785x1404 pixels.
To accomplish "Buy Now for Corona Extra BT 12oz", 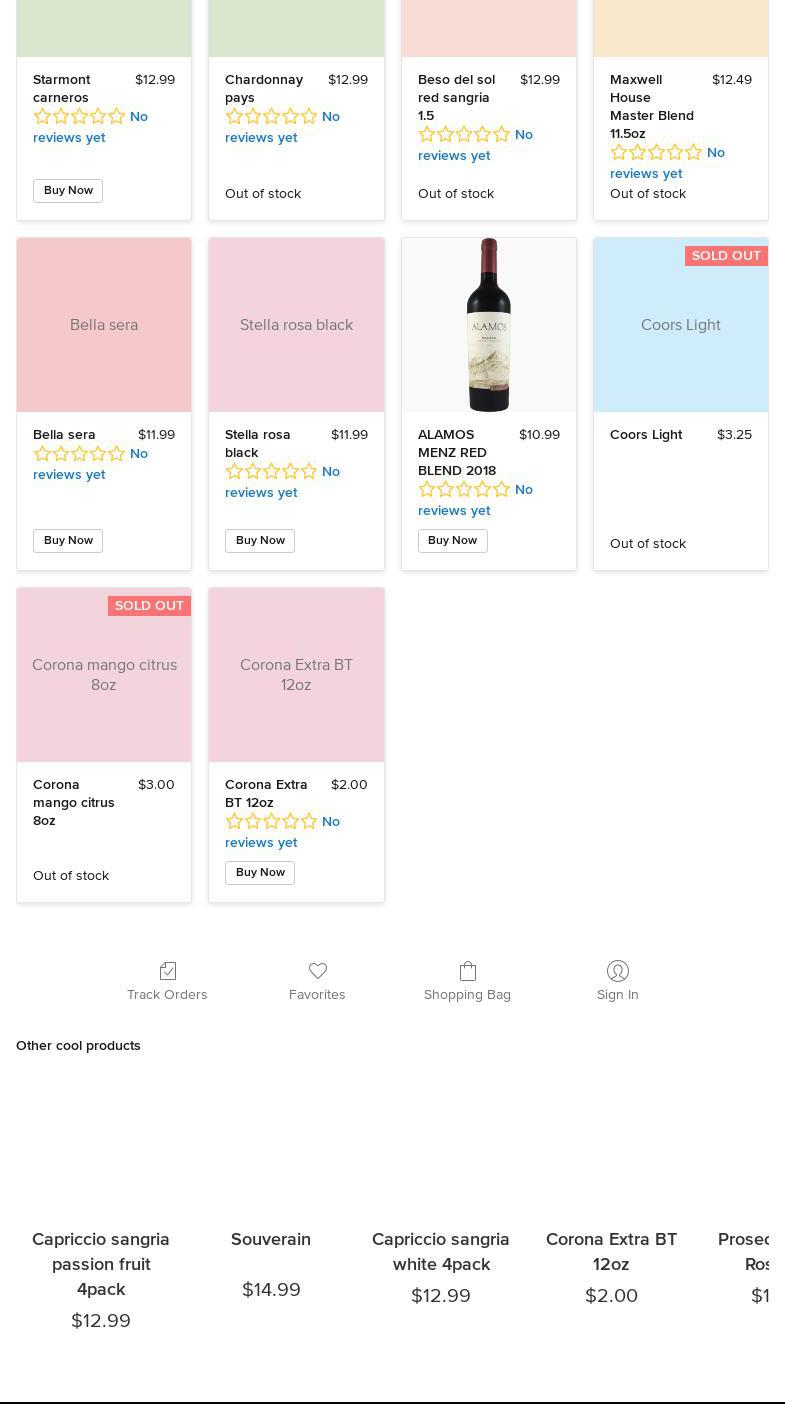I will pyautogui.click(x=260, y=873).
